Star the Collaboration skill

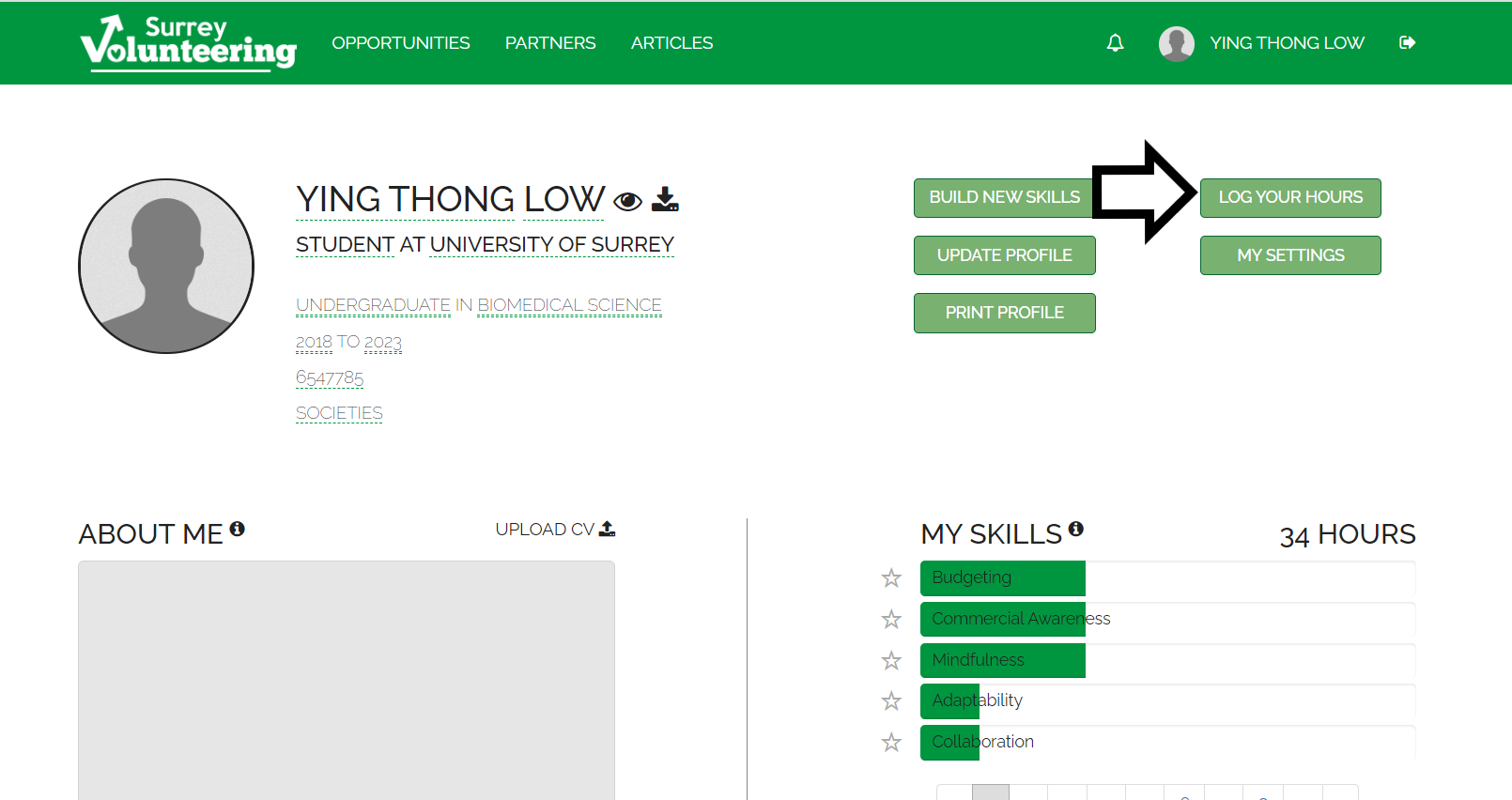click(x=891, y=743)
